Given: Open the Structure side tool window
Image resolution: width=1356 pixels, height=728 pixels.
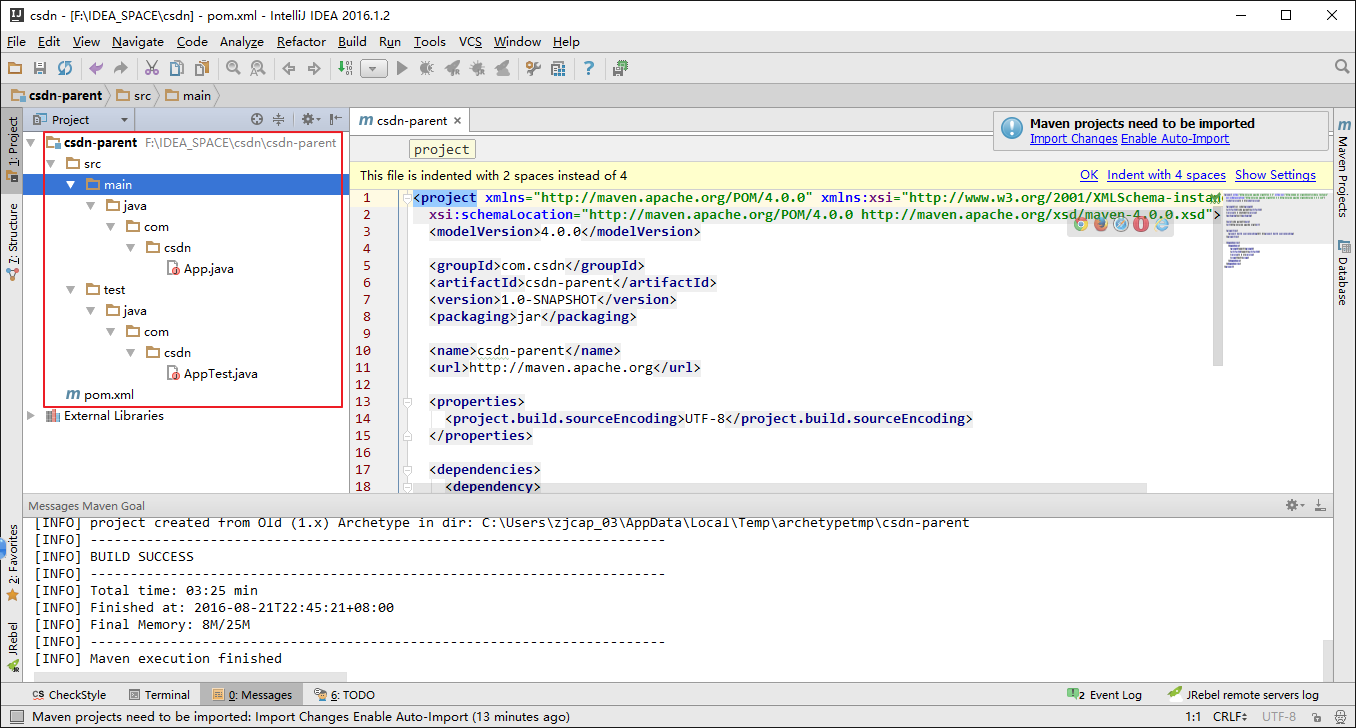Looking at the screenshot, I should point(12,240).
